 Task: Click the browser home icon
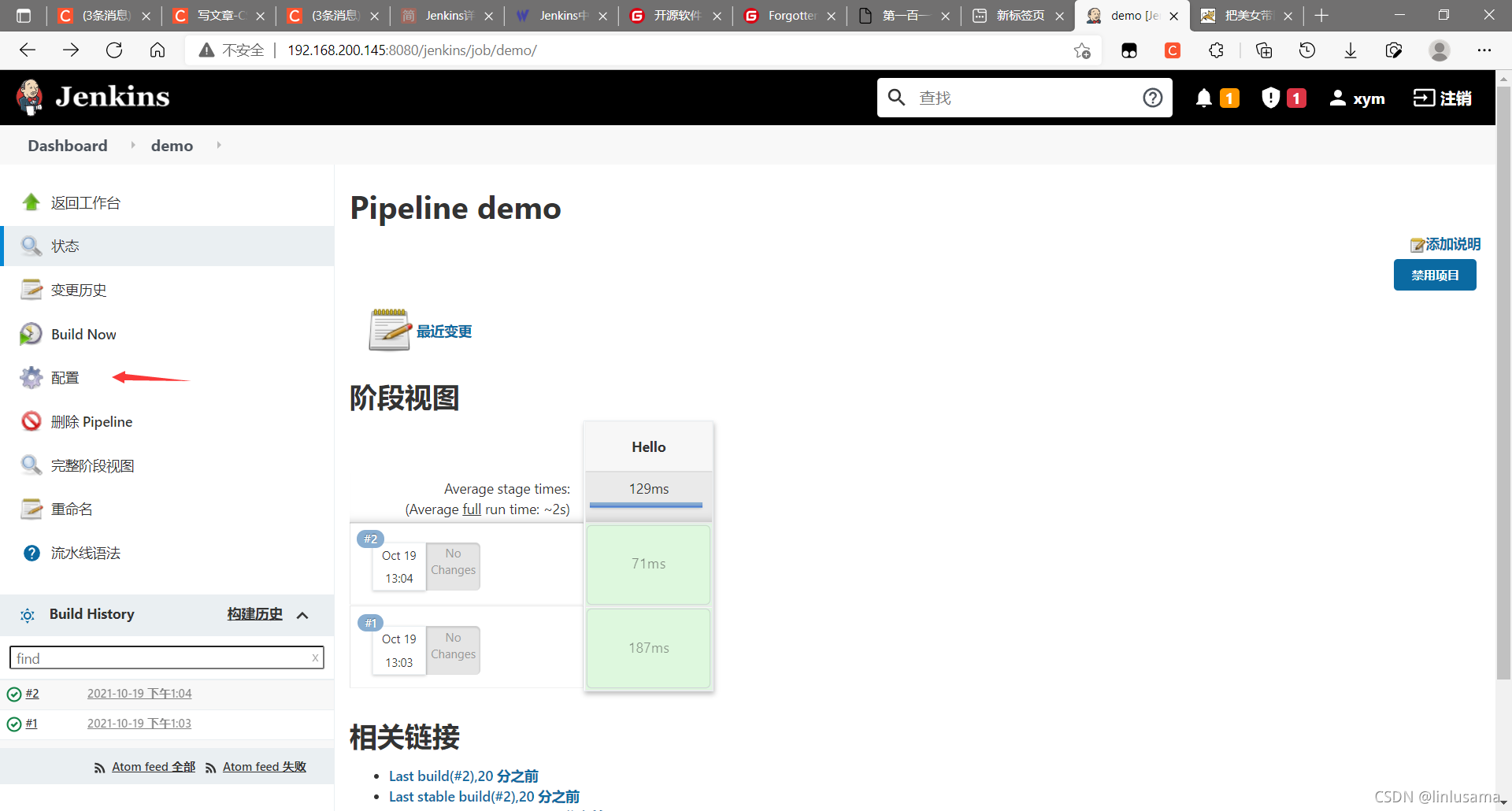coord(157,50)
